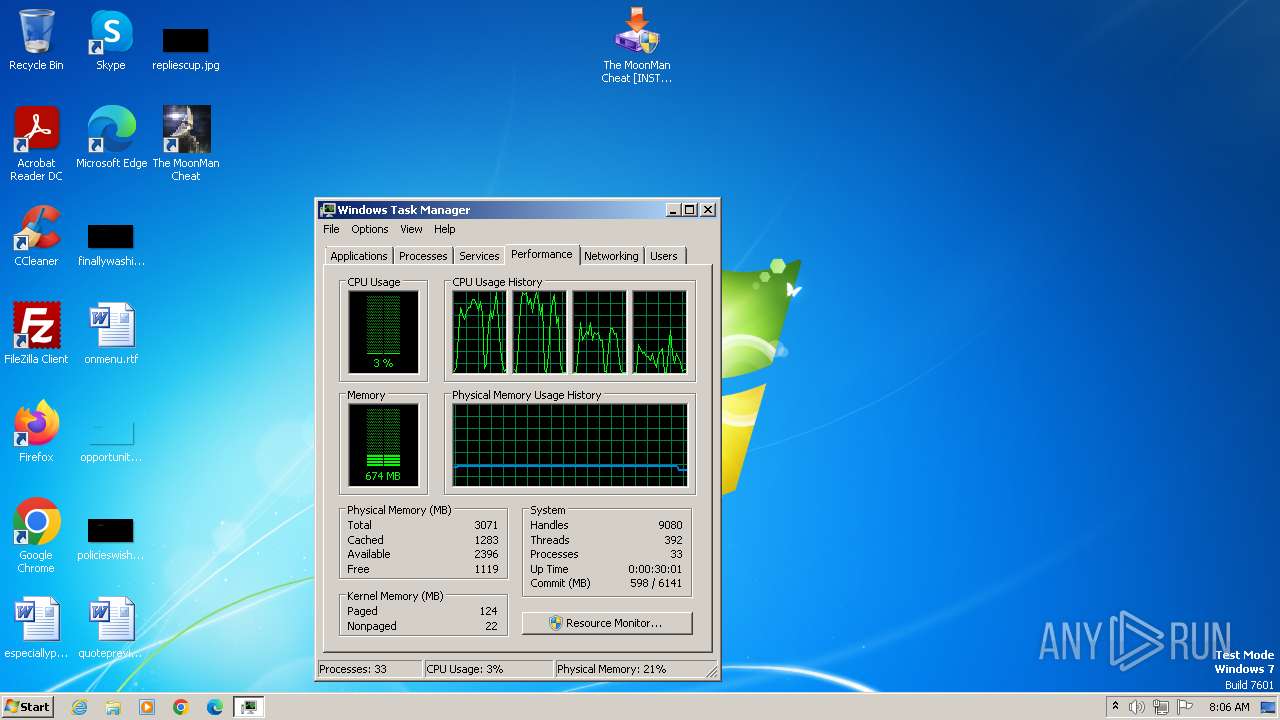Image resolution: width=1280 pixels, height=720 pixels.
Task: Click the Commit (MB) value 598 / 6141
Action: coord(655,584)
